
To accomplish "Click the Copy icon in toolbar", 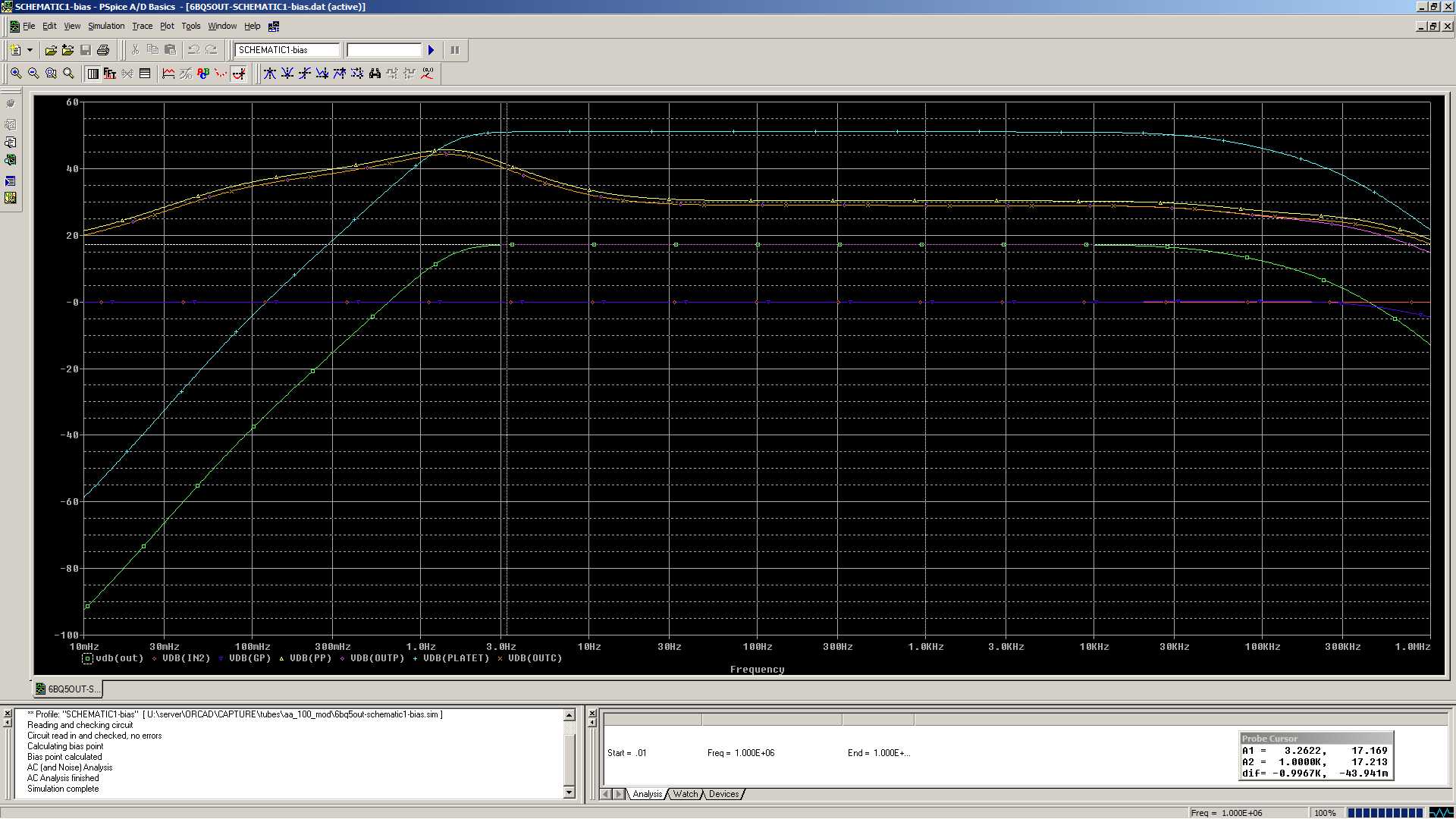I will tap(152, 50).
